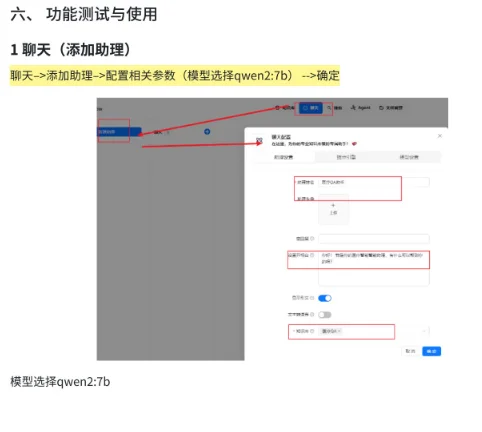
Task: Click the help icon beside 设置开场白 label
Action: pos(312,255)
